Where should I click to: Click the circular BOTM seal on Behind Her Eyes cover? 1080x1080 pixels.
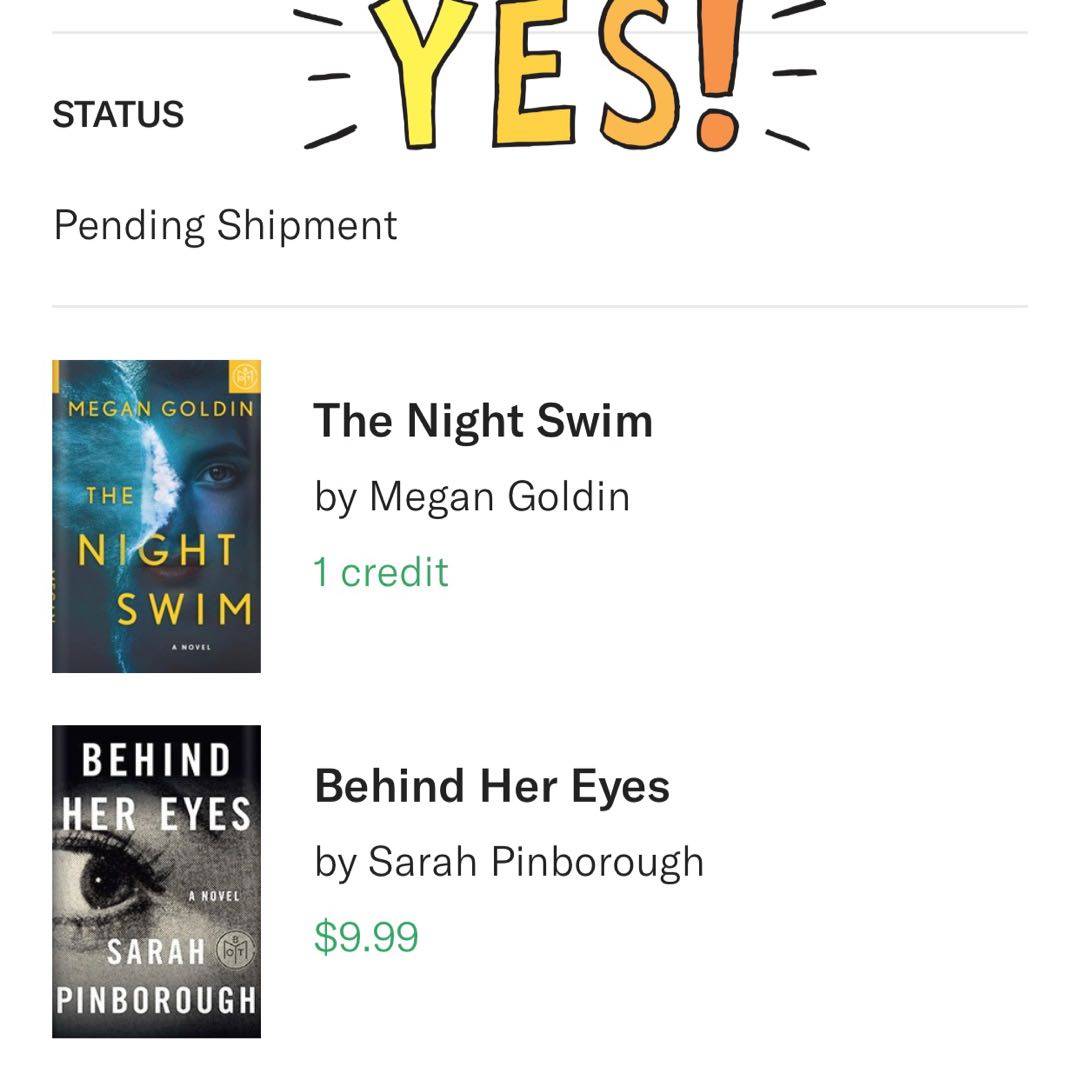[x=242, y=949]
